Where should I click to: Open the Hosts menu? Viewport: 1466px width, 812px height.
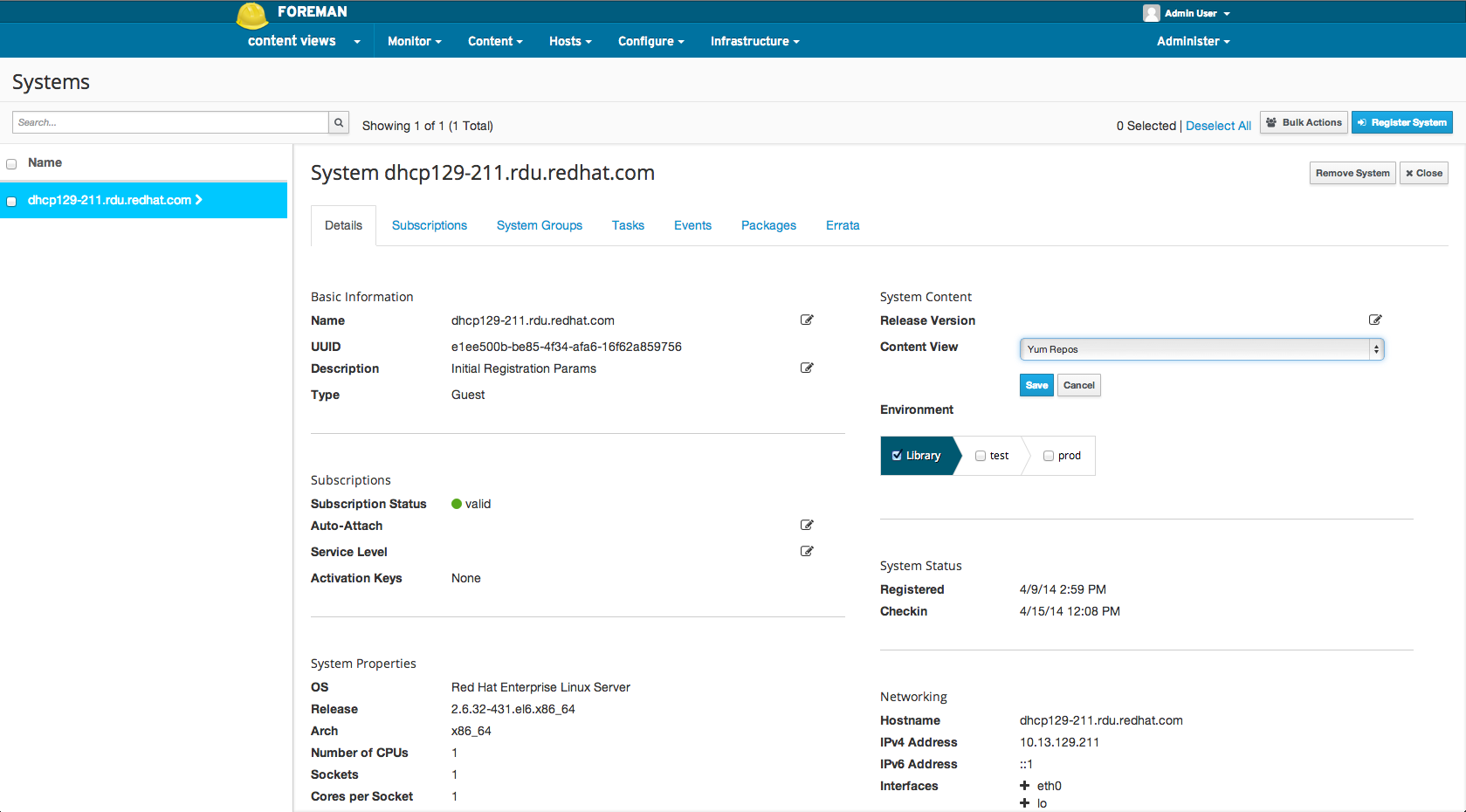click(x=570, y=41)
